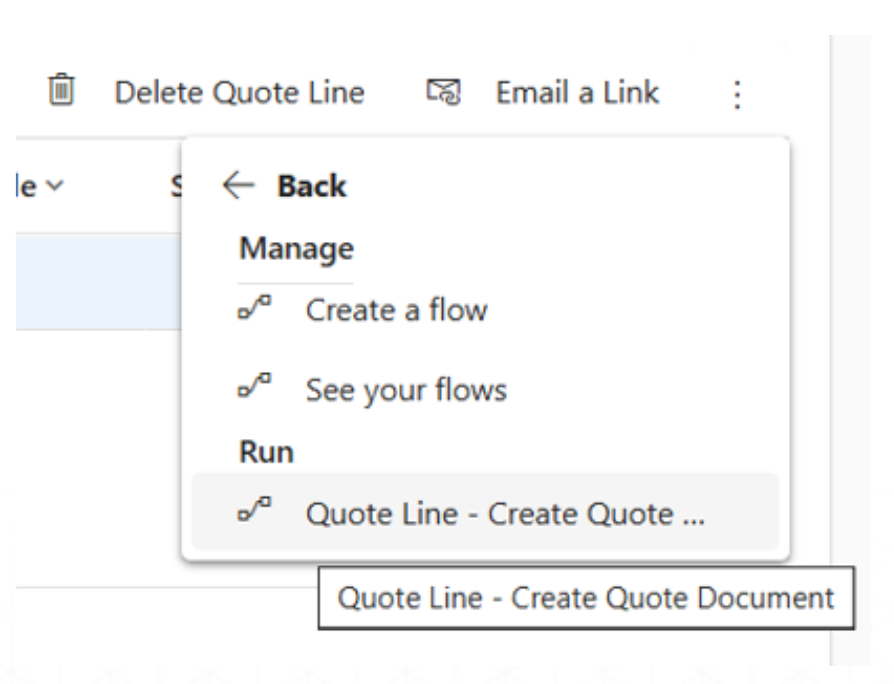The image size is (894, 684).
Task: Choose the Email a Link command text
Action: [577, 93]
